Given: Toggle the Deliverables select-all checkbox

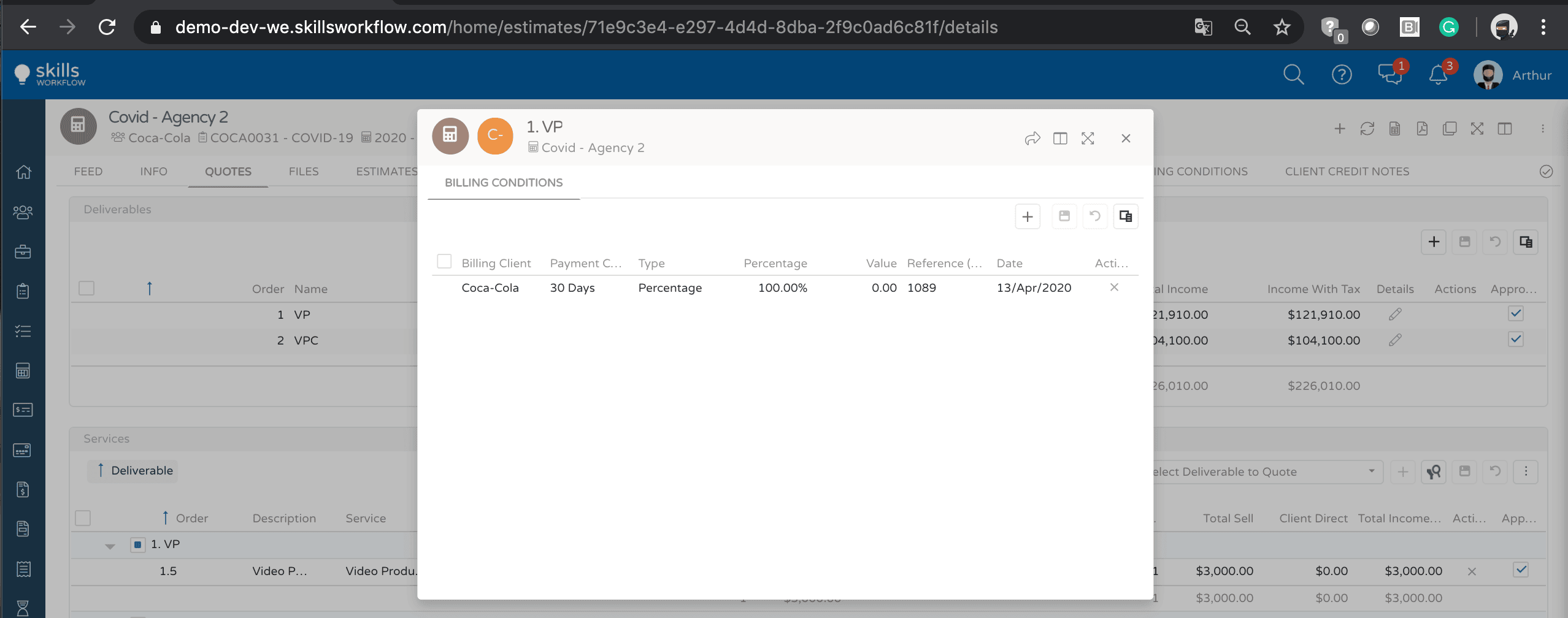Looking at the screenshot, I should [x=86, y=288].
